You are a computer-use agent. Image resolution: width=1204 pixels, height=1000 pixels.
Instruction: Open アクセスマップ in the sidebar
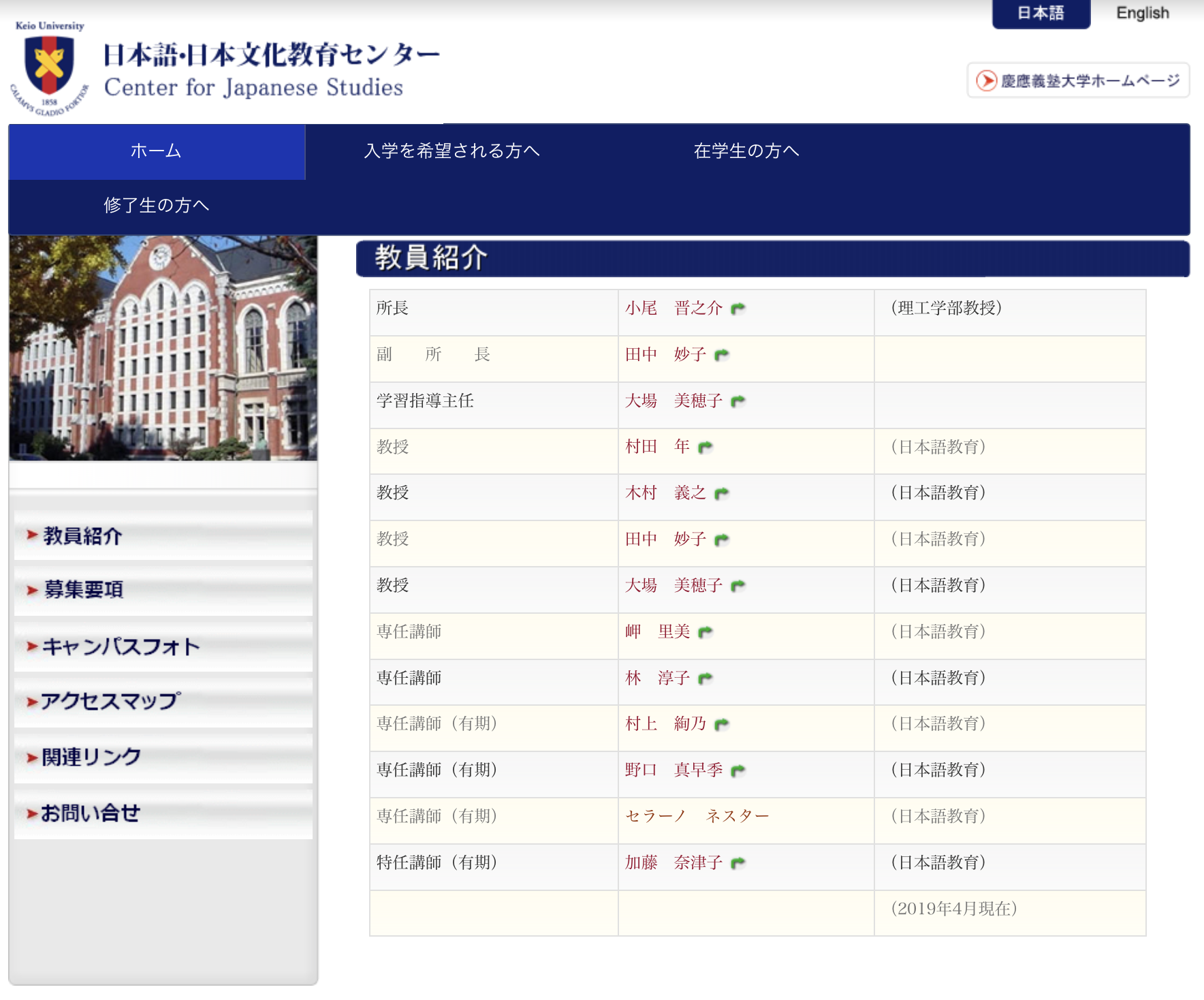pos(163,702)
